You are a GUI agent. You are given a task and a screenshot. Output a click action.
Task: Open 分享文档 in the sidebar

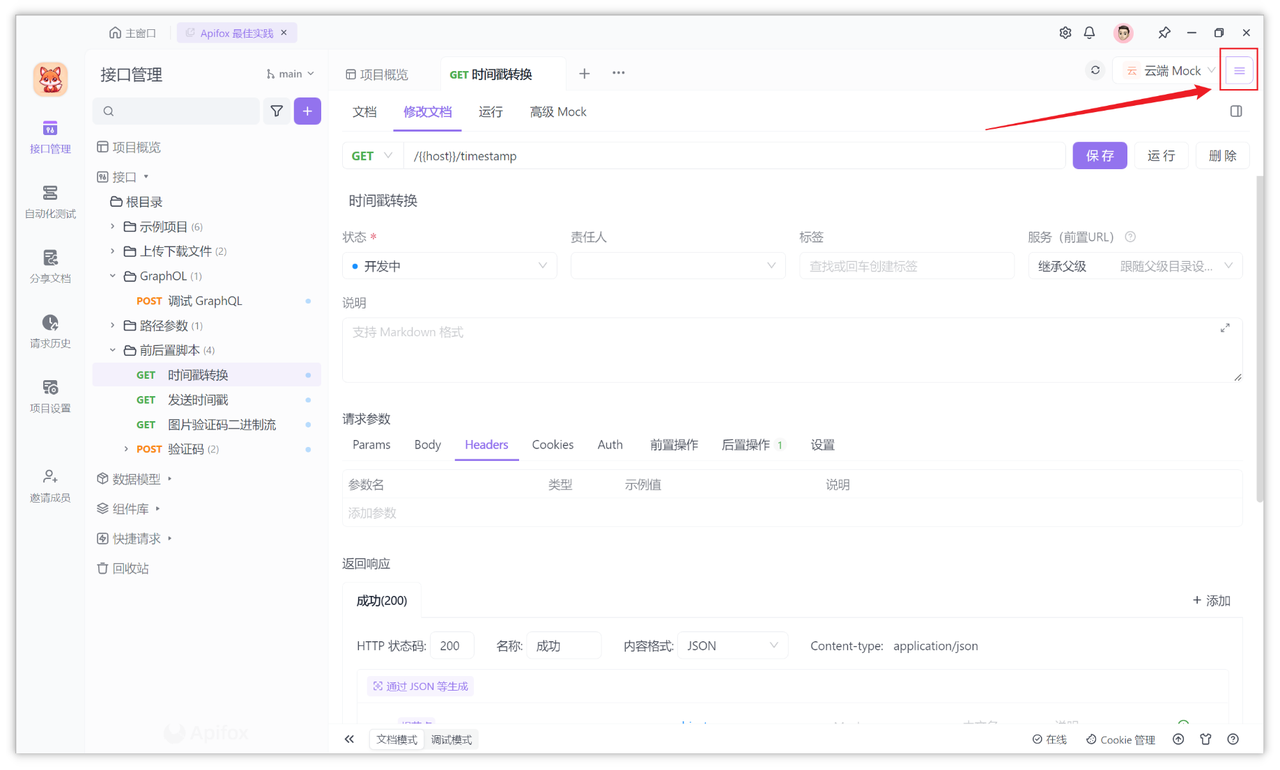[x=50, y=267]
